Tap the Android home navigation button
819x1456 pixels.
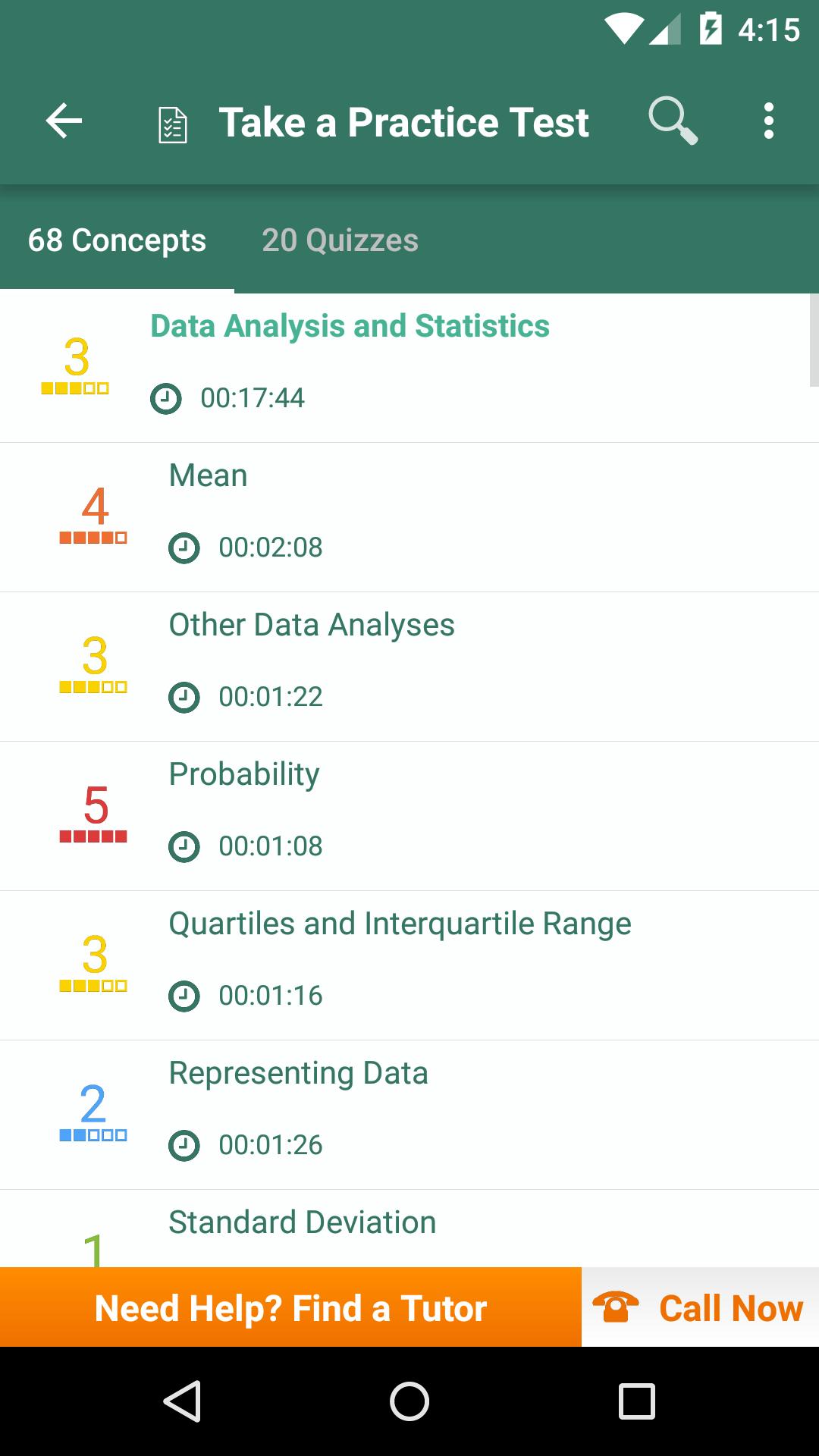[409, 1401]
